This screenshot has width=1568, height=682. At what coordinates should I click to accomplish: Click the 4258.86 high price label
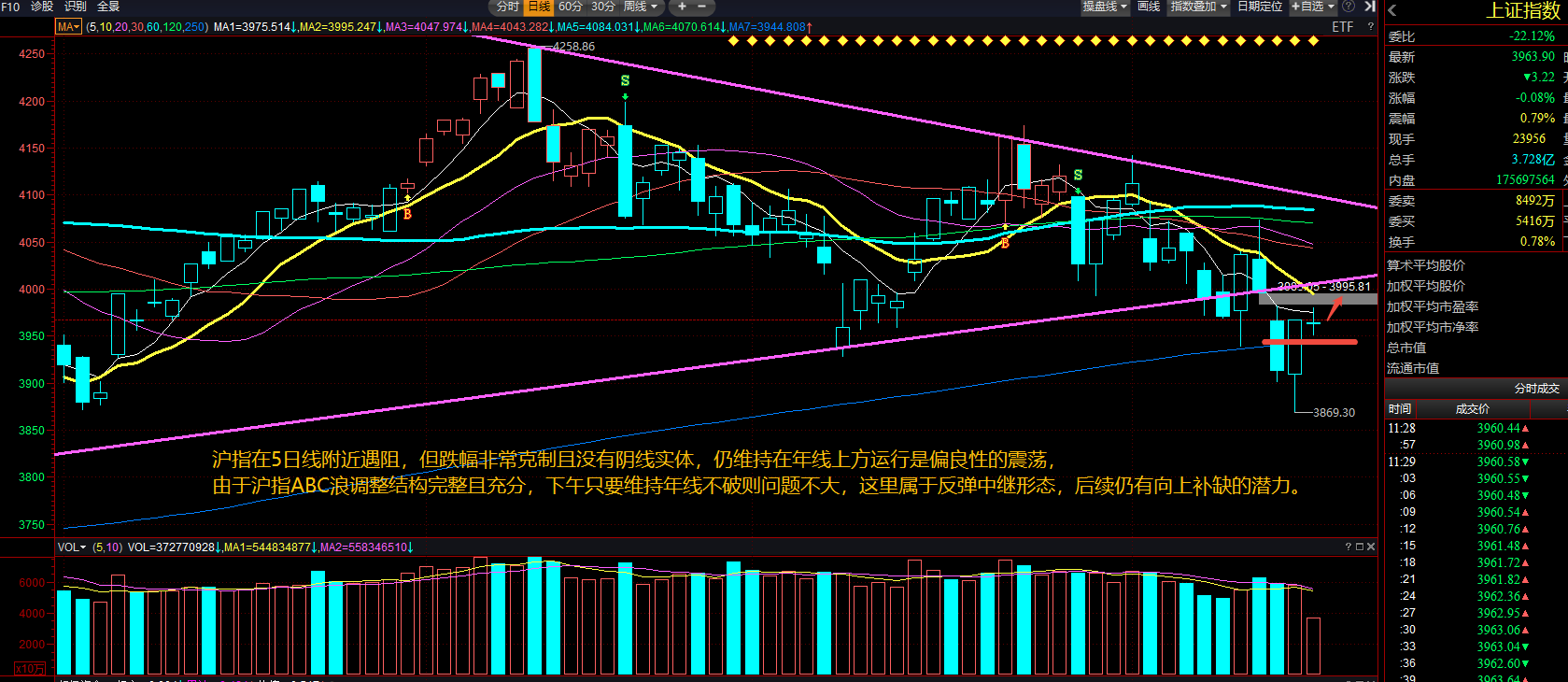[573, 46]
